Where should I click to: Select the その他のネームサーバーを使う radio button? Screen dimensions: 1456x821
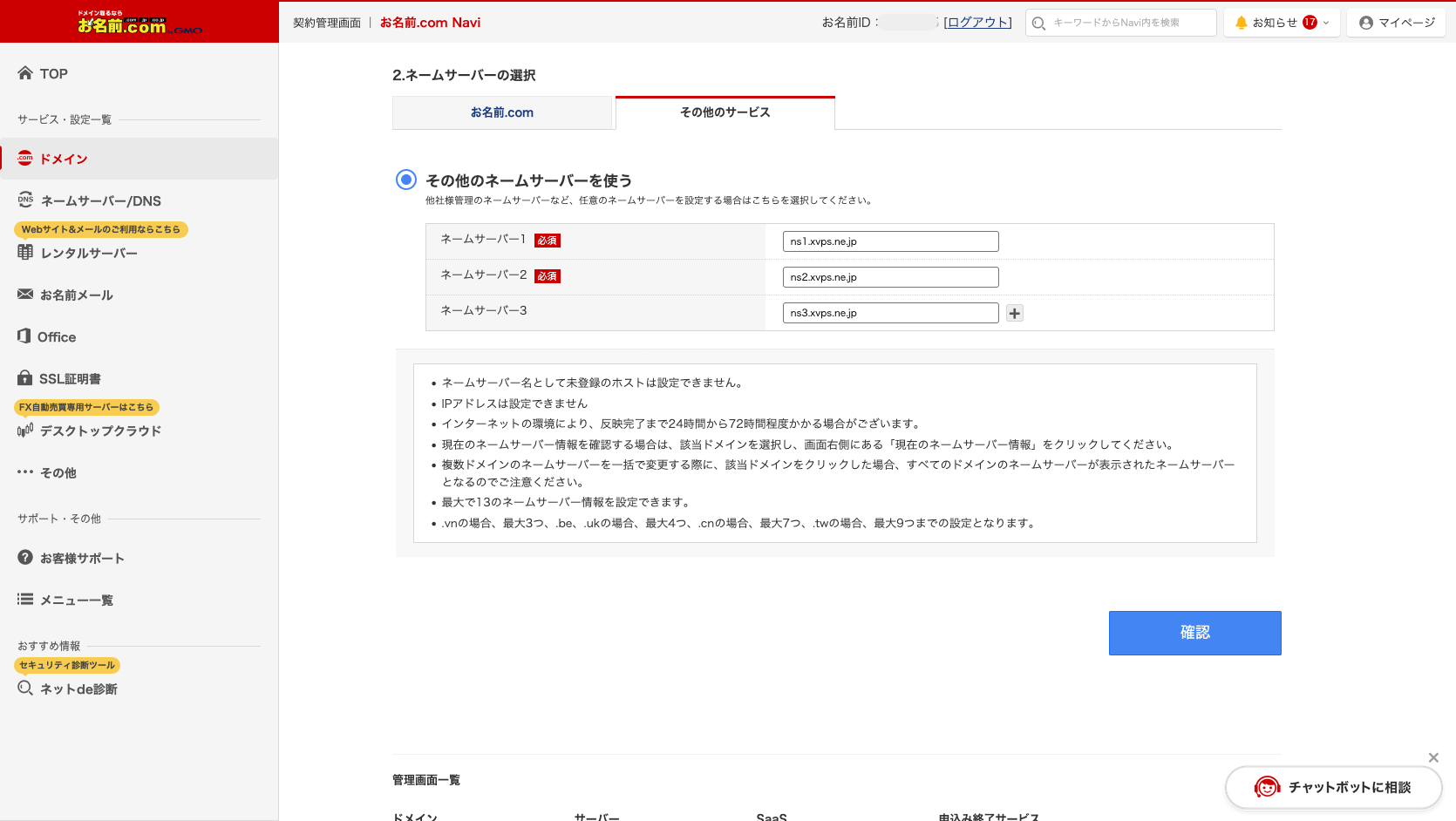tap(405, 180)
